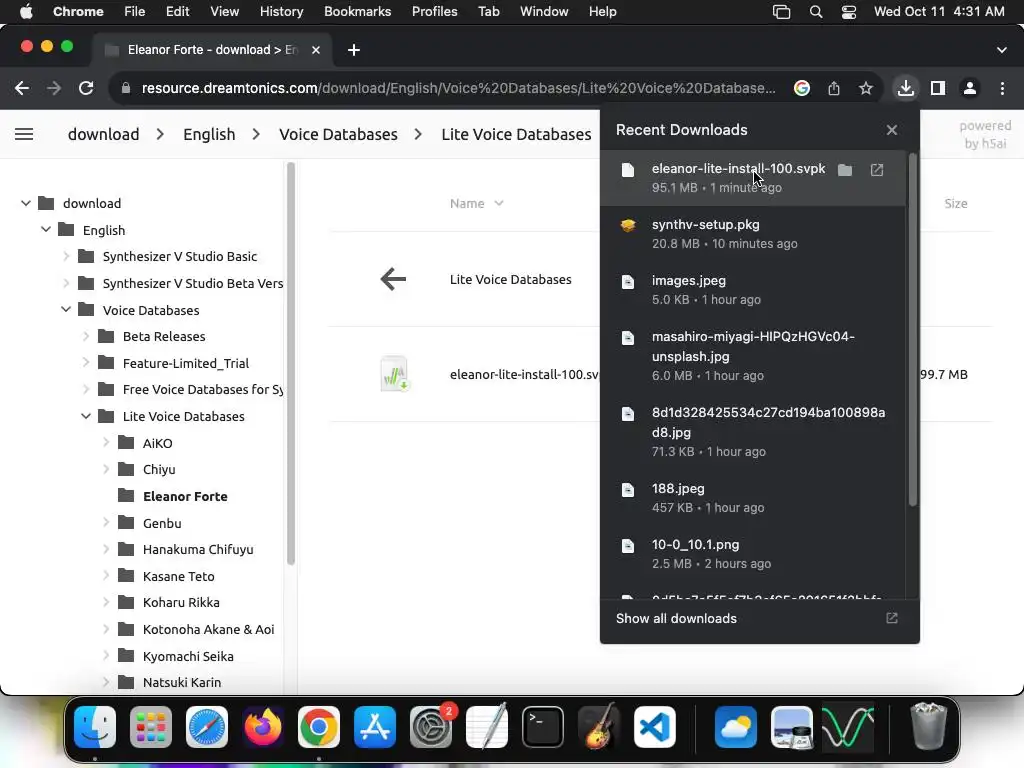Bookmark this page with the star icon
This screenshot has width=1024, height=768.
click(x=866, y=88)
